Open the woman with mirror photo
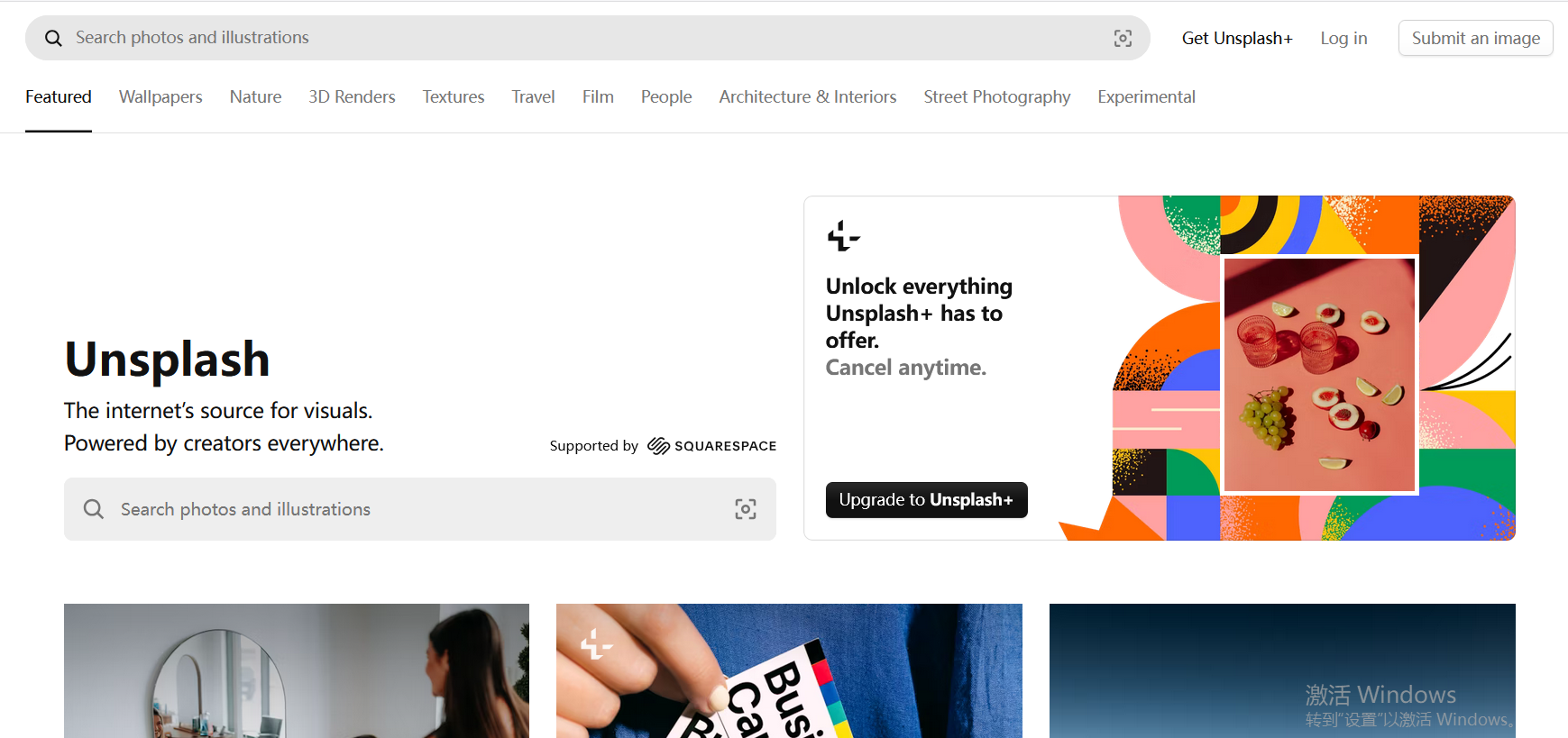The width and height of the screenshot is (1568, 738). [x=297, y=670]
